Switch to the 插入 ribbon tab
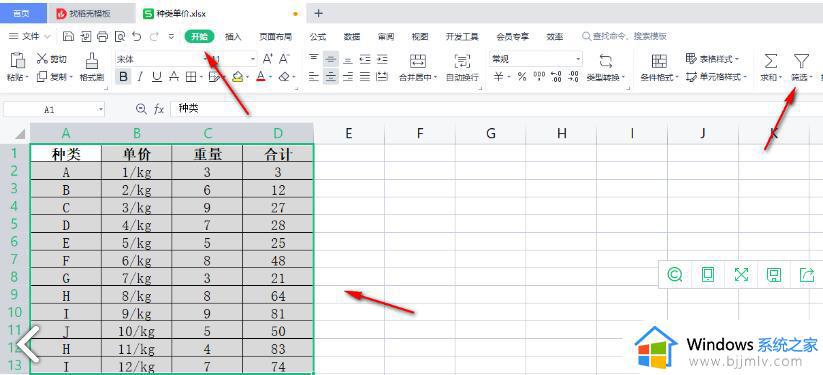 pos(233,37)
